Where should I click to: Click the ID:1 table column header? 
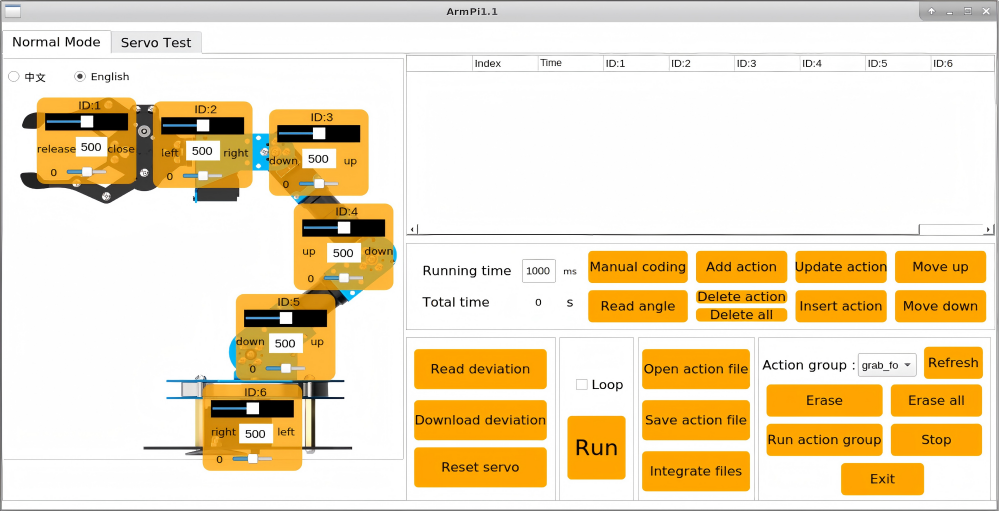click(636, 63)
